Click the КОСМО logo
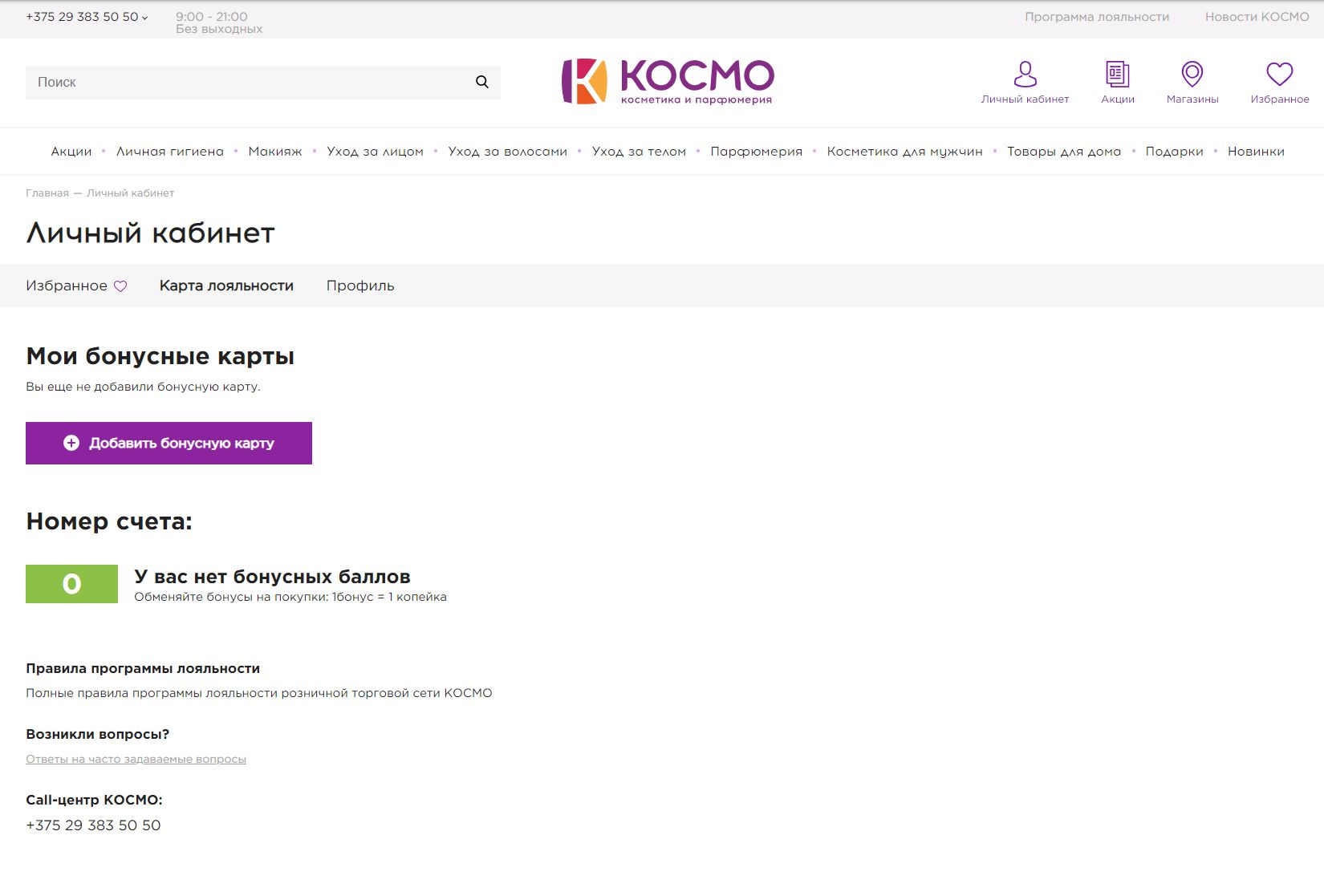The image size is (1324, 896). point(668,81)
